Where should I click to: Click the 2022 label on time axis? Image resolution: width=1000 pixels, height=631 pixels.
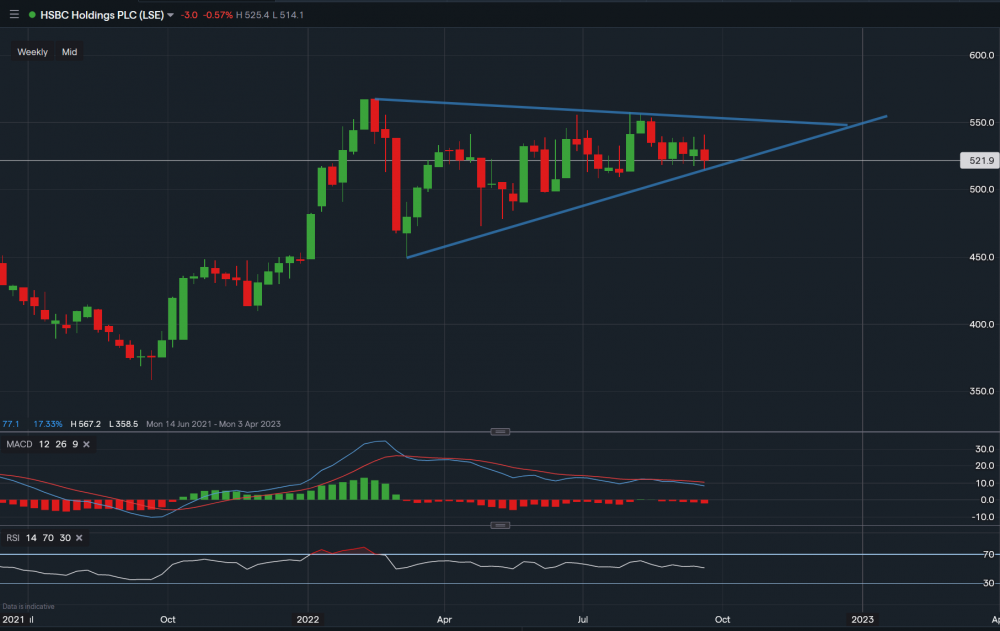click(306, 620)
